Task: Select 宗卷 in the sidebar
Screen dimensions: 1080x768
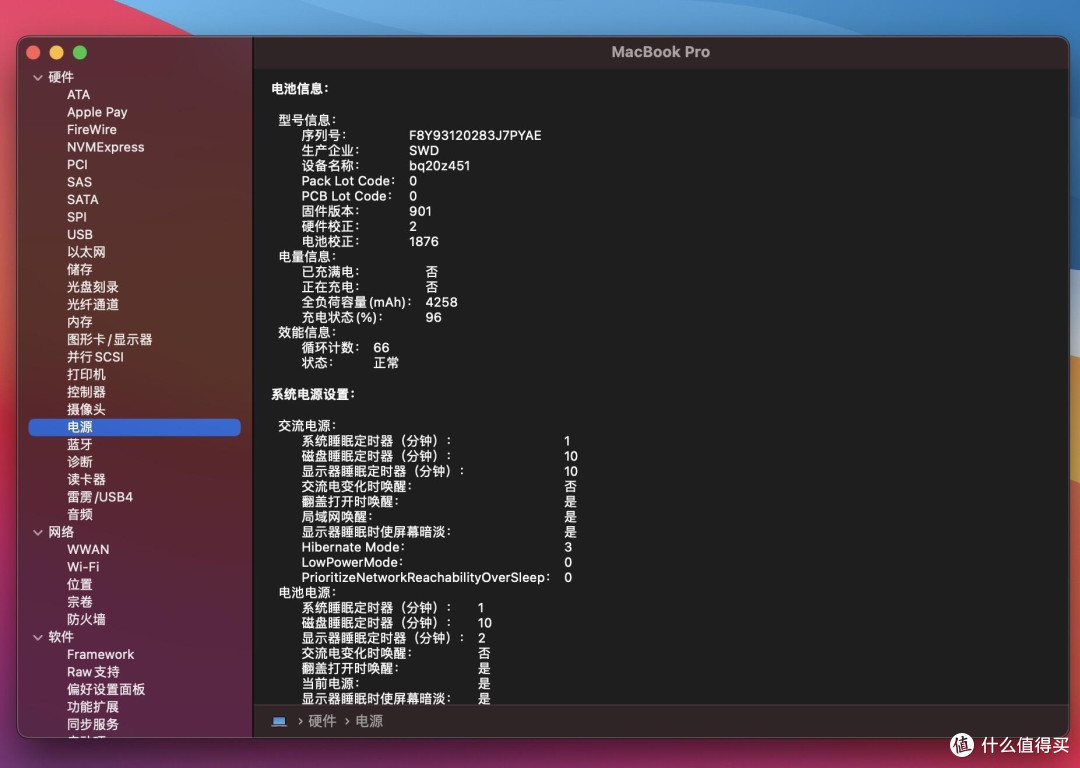Action: coord(80,602)
